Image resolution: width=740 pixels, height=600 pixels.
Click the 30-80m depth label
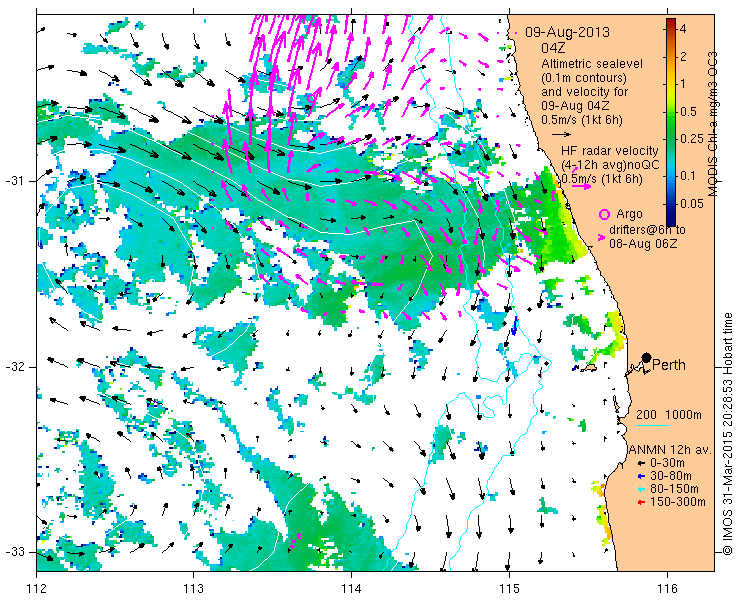coord(671,476)
